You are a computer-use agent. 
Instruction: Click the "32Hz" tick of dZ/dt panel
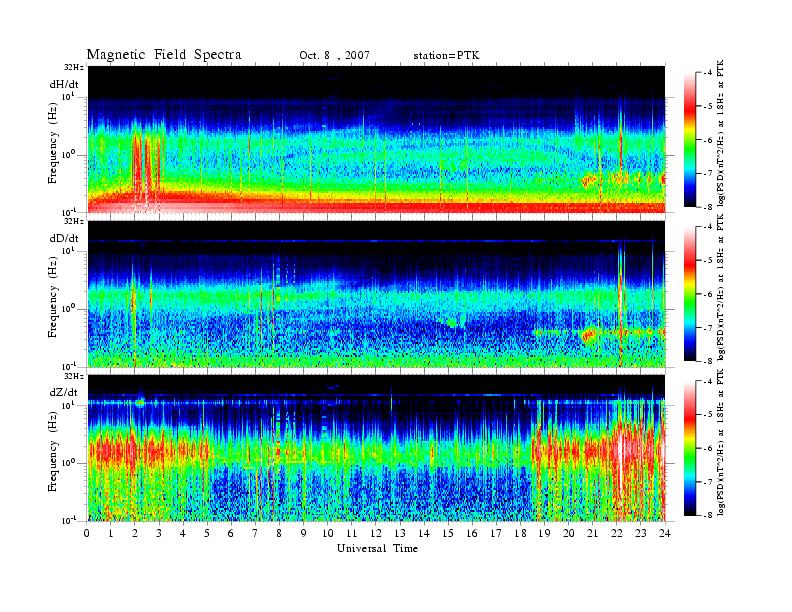coord(74,376)
